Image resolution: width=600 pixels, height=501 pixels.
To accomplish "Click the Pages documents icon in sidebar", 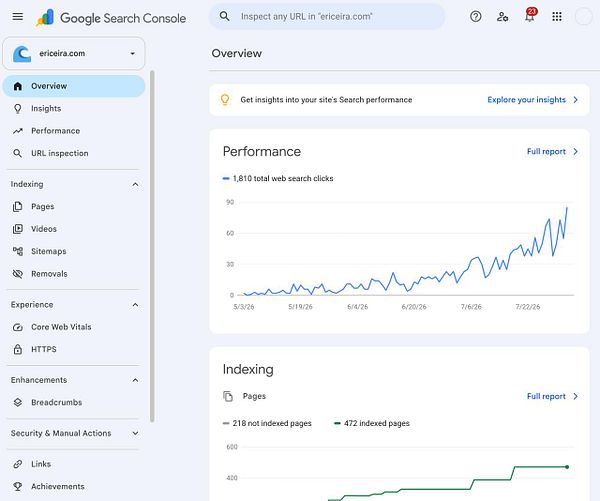I will coord(18,207).
